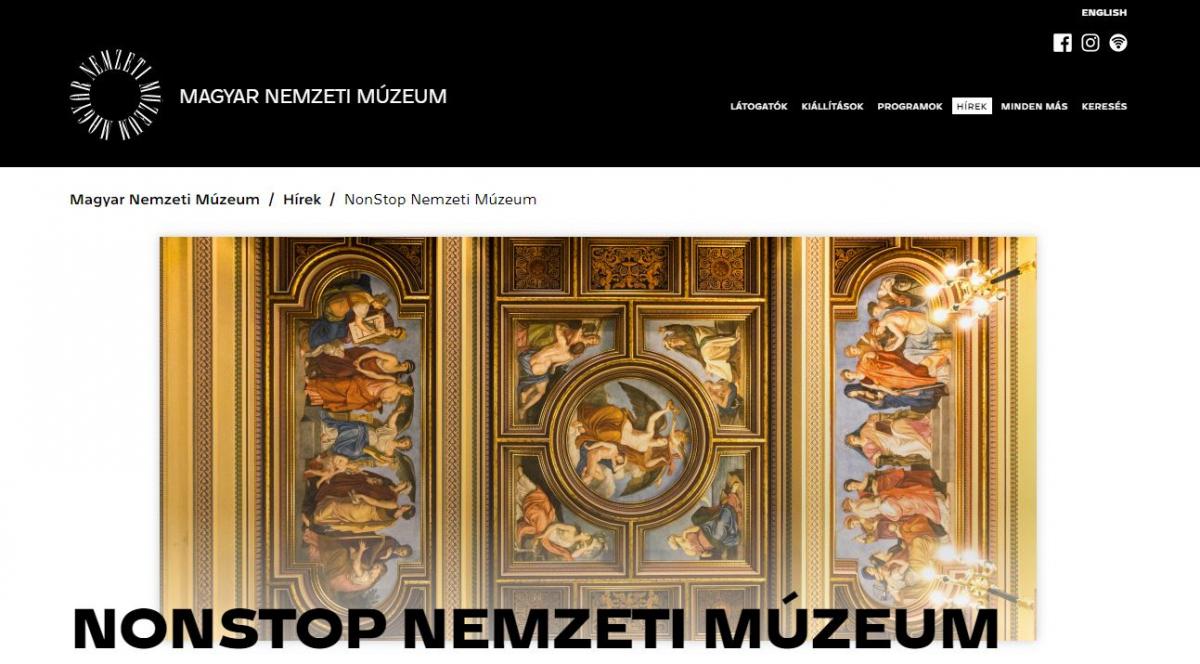This screenshot has width=1200, height=664.
Task: Open the Kiállítások menu
Action: [x=832, y=106]
